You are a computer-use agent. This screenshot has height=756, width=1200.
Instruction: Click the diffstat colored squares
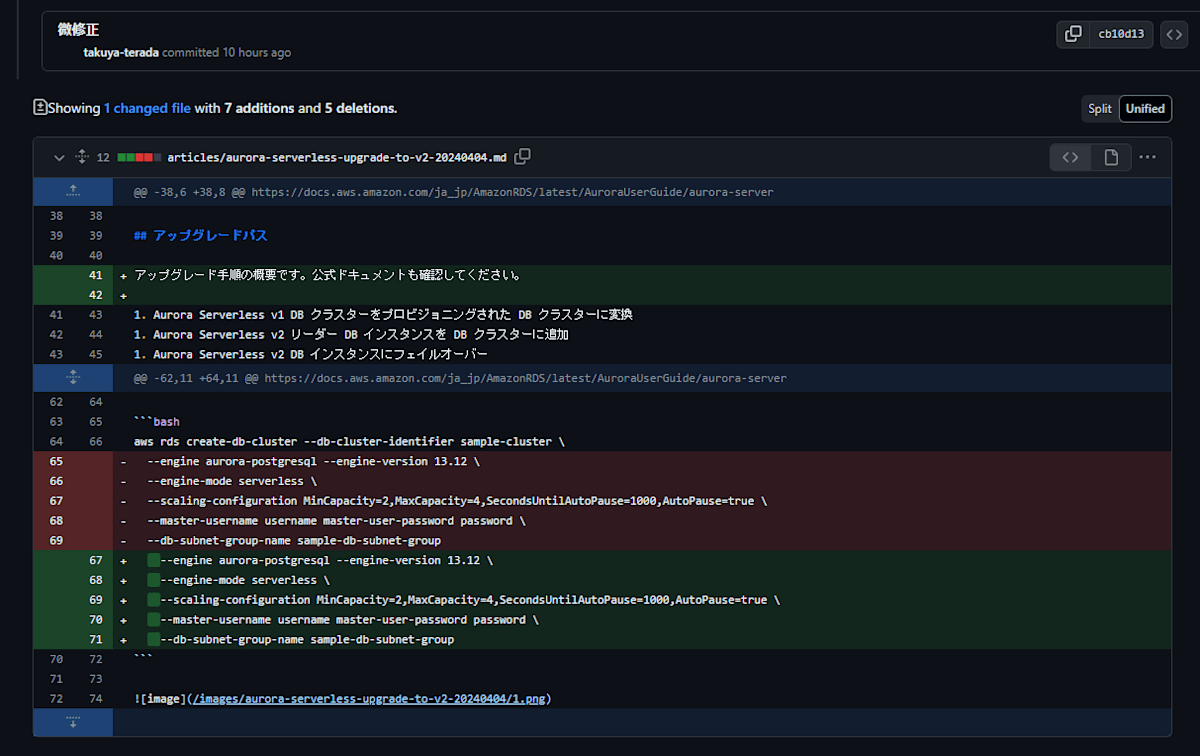coord(138,158)
